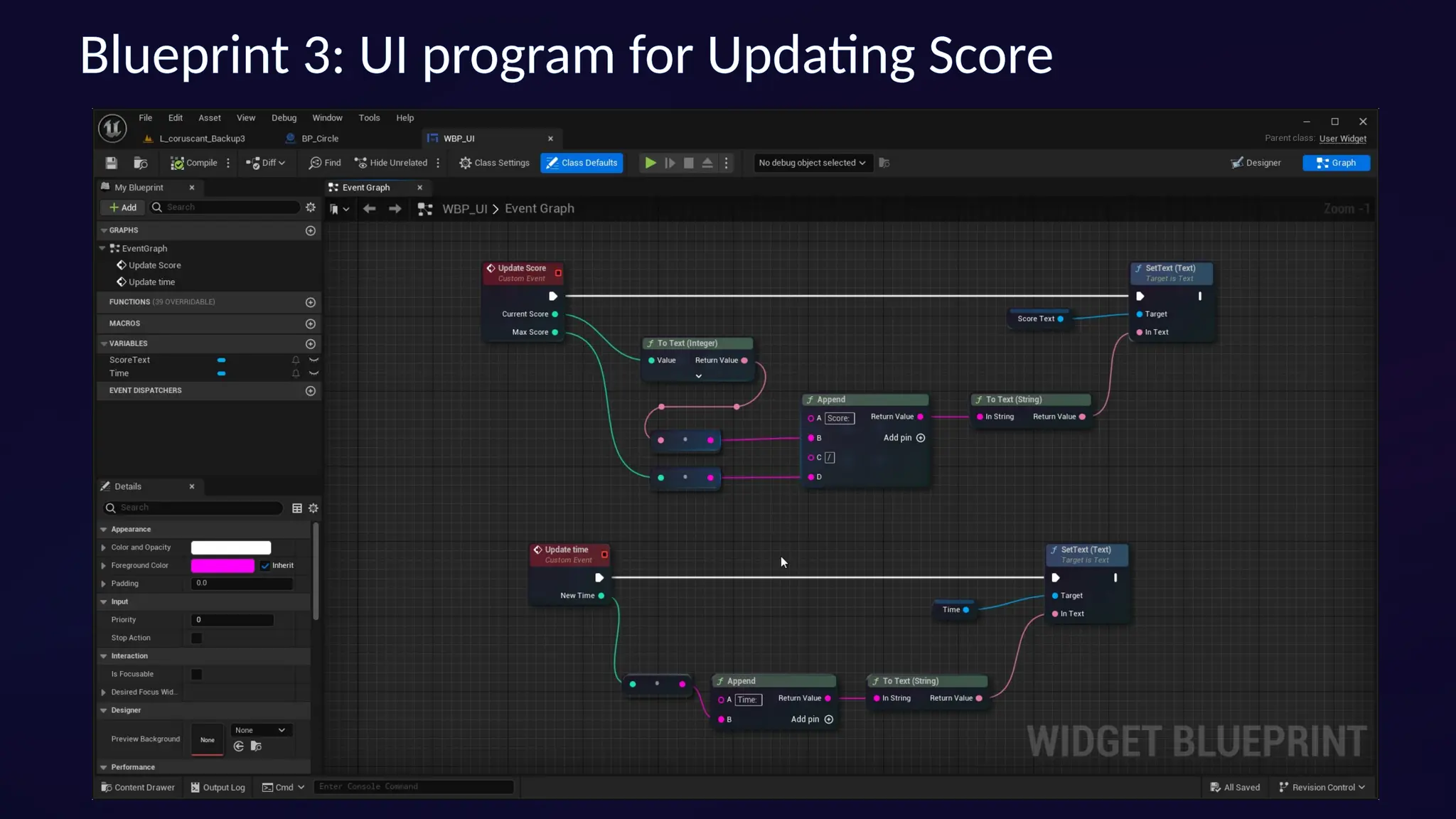The image size is (1456, 819).
Task: Open the Preview Background None dropdown
Action: [x=260, y=730]
